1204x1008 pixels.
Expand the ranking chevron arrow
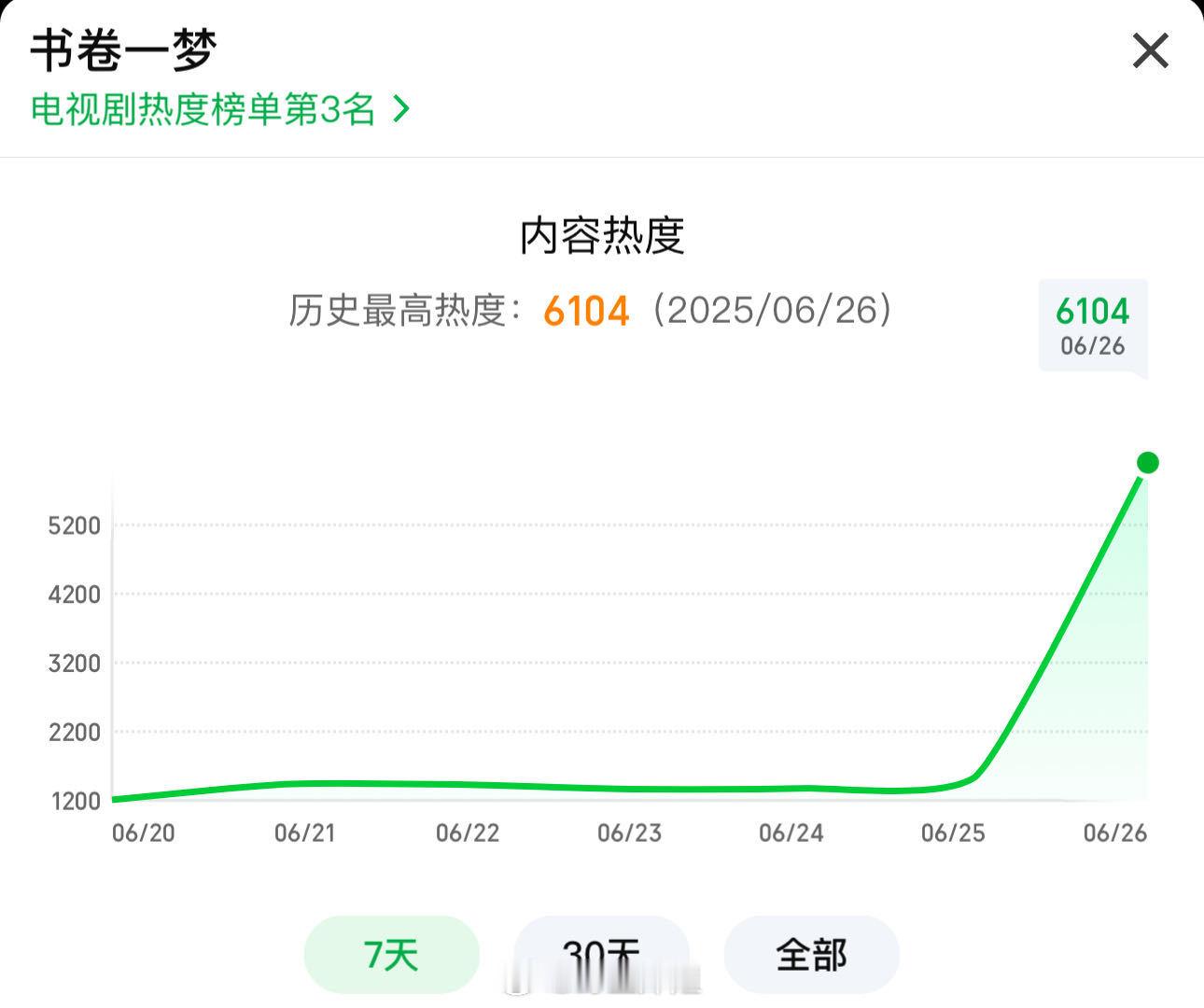click(x=401, y=109)
